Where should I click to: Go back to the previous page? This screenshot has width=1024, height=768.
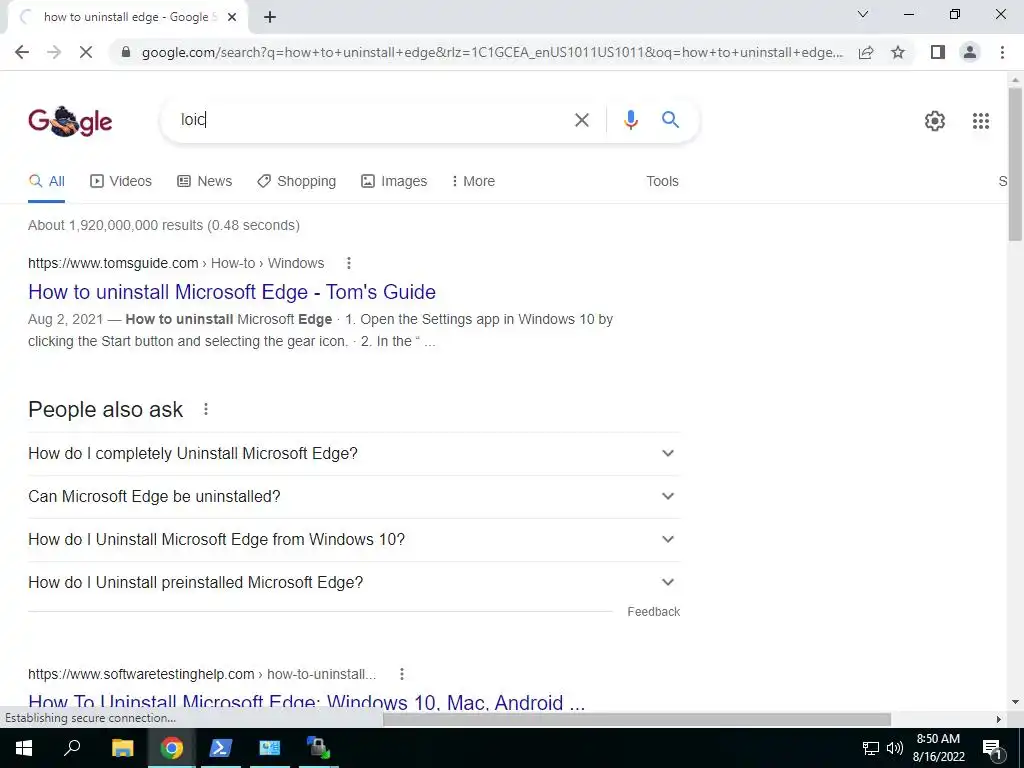point(22,52)
